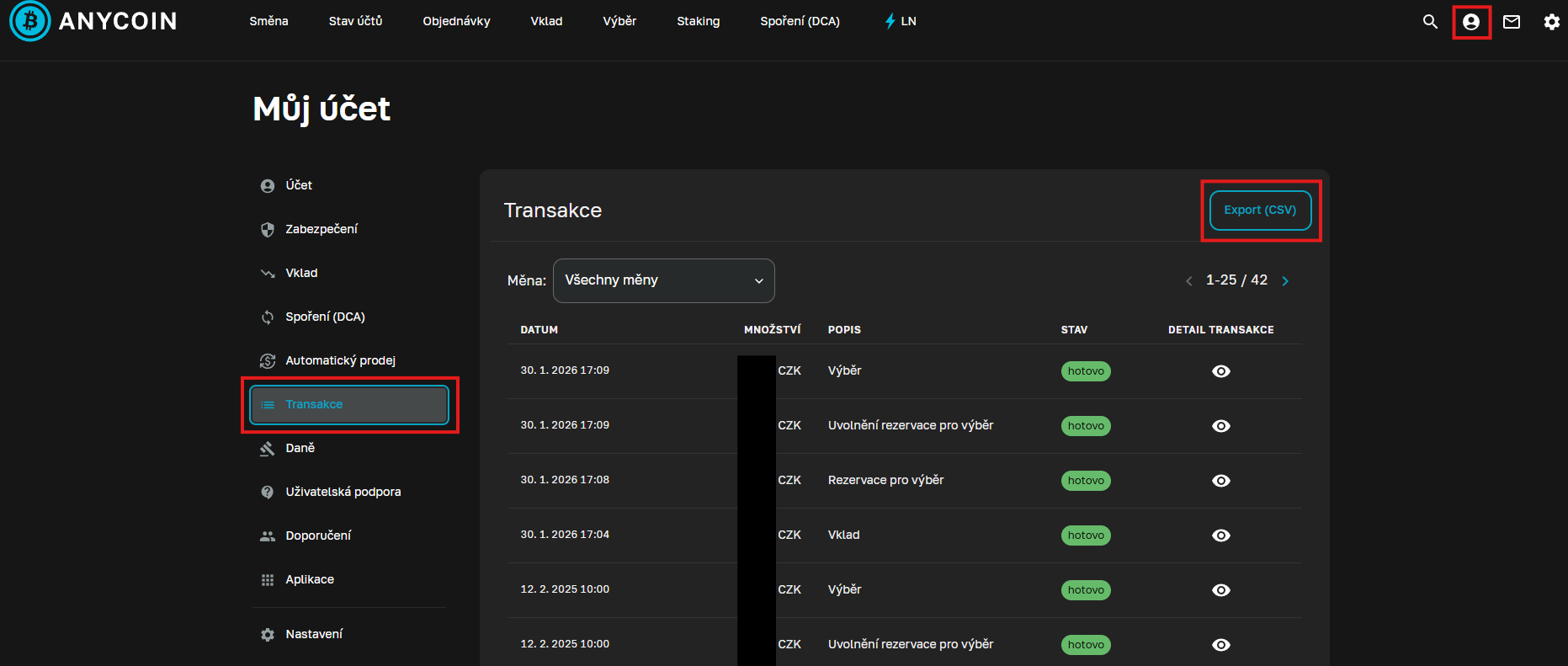1568x666 pixels.
Task: Click the POPIS column header
Action: (x=844, y=330)
